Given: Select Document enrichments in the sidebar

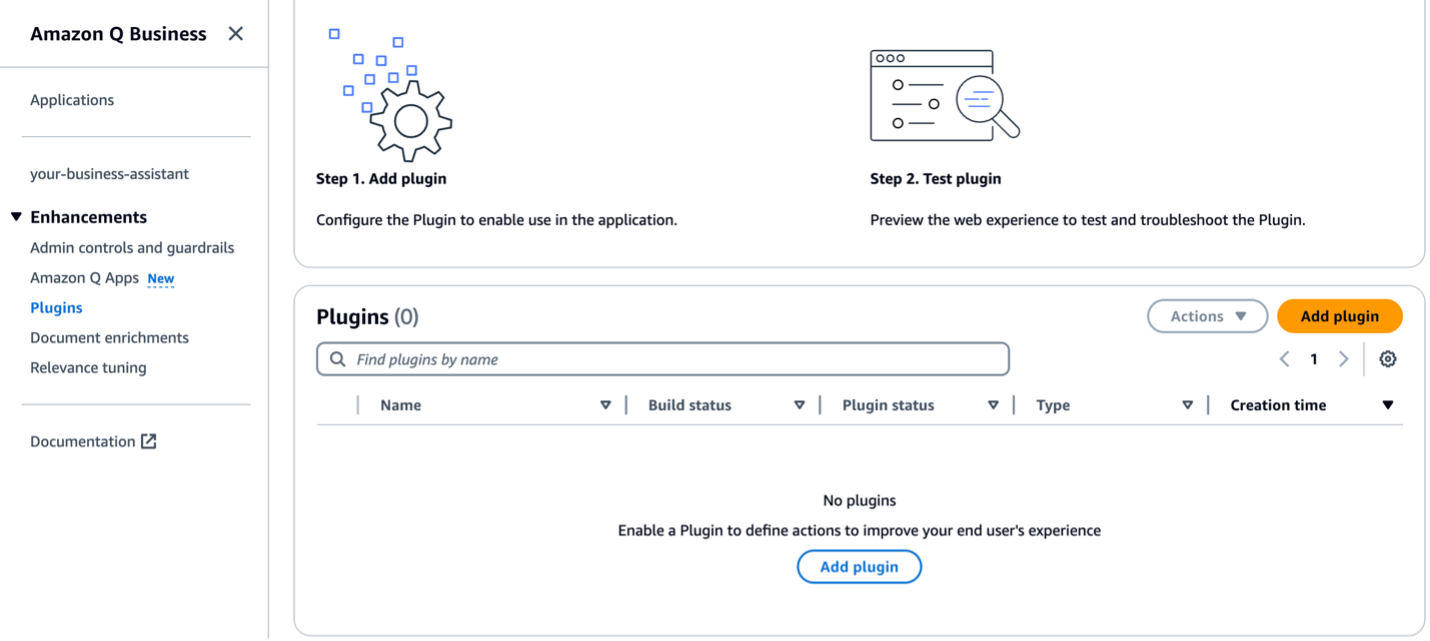Looking at the screenshot, I should click(109, 337).
